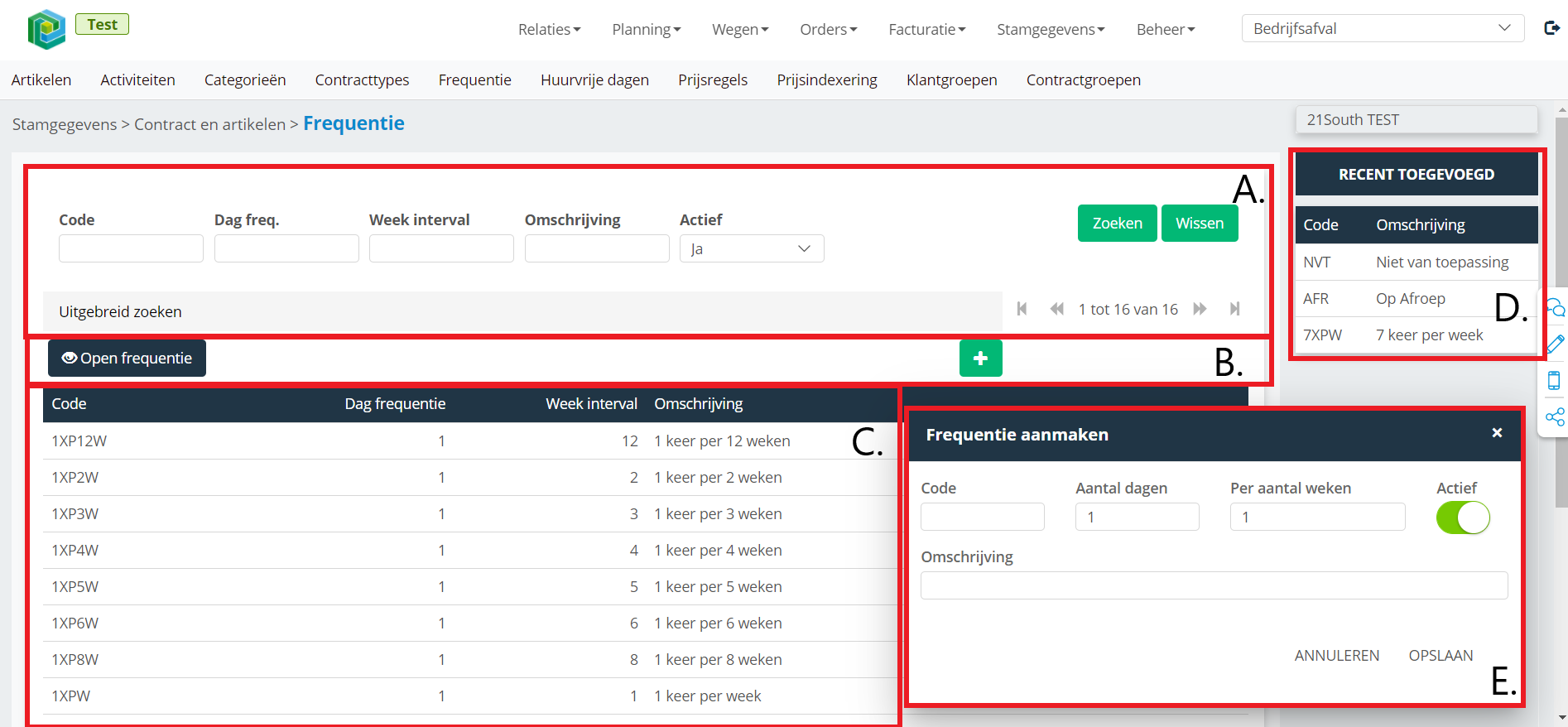Open the Artikelen tab

(x=41, y=80)
